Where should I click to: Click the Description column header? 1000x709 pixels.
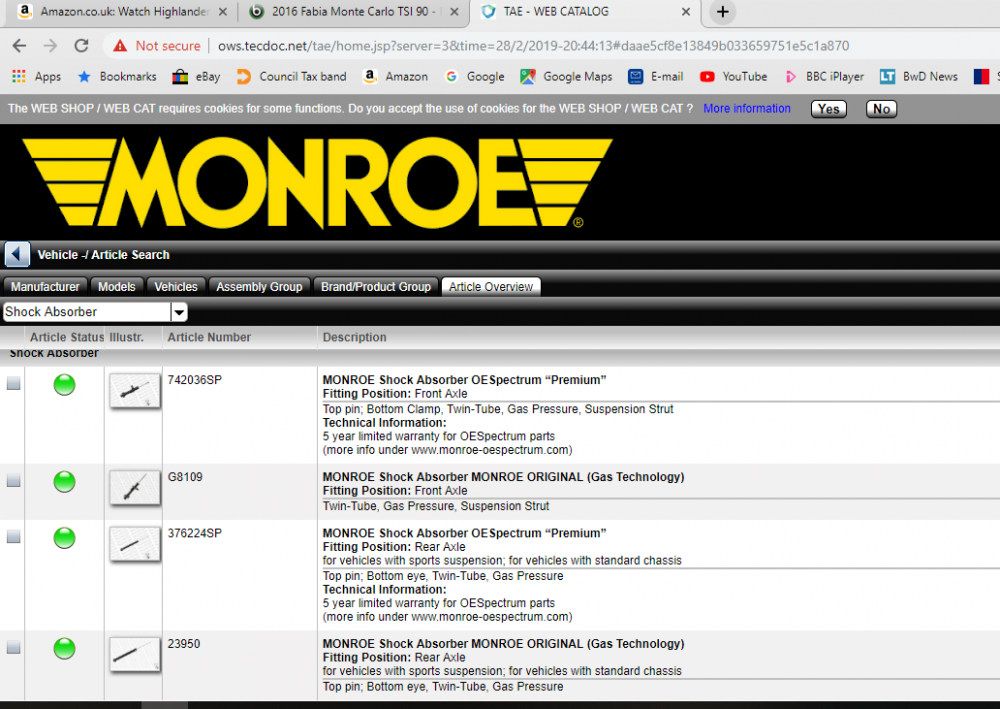tap(355, 337)
